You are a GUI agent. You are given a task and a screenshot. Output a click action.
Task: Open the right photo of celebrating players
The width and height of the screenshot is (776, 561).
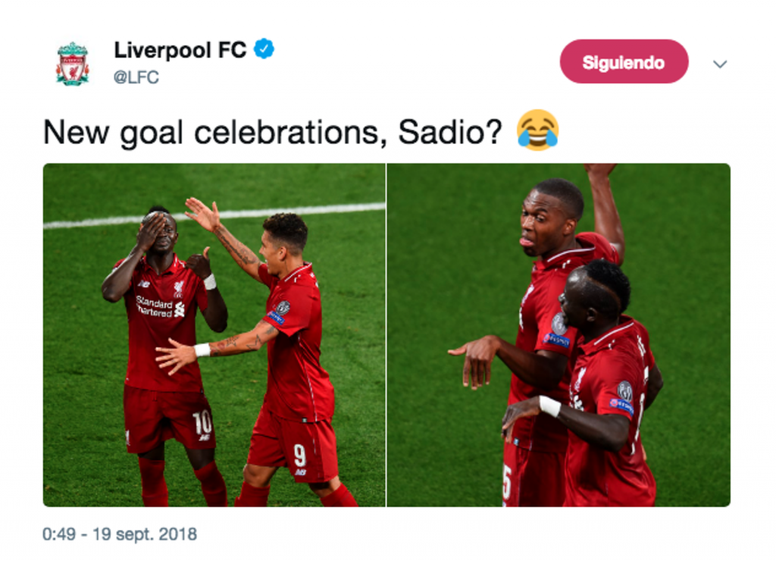click(x=558, y=335)
